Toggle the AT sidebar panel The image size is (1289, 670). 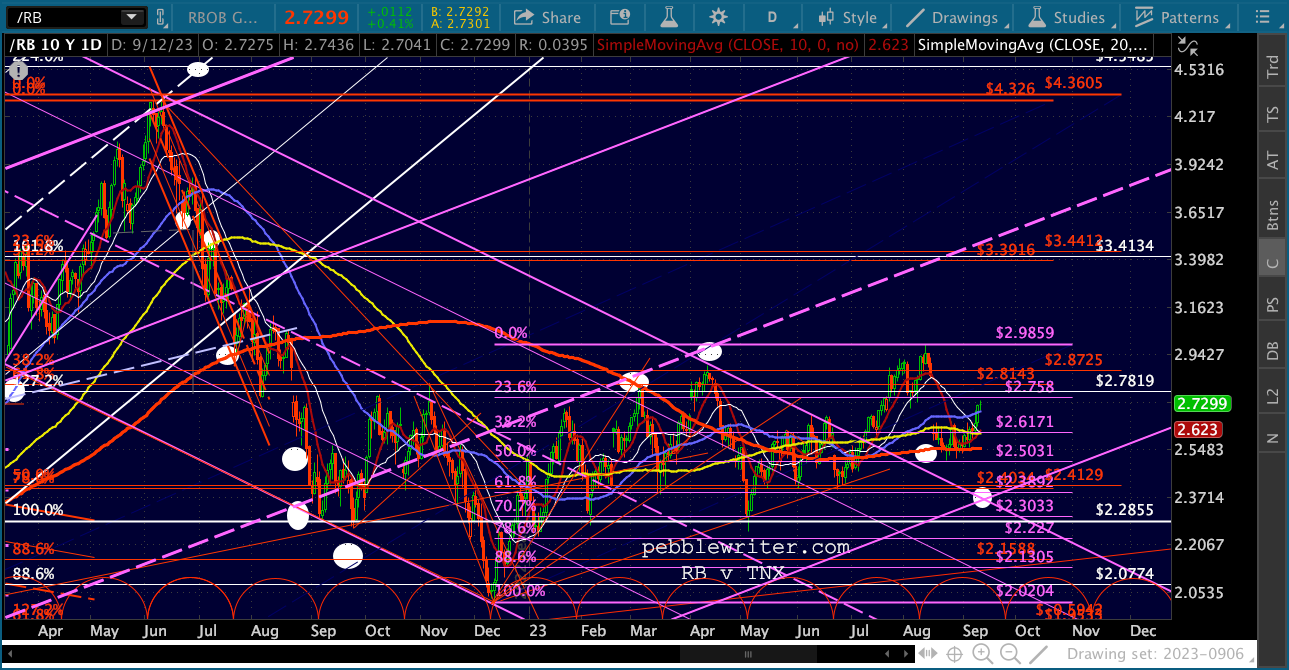(x=1273, y=160)
